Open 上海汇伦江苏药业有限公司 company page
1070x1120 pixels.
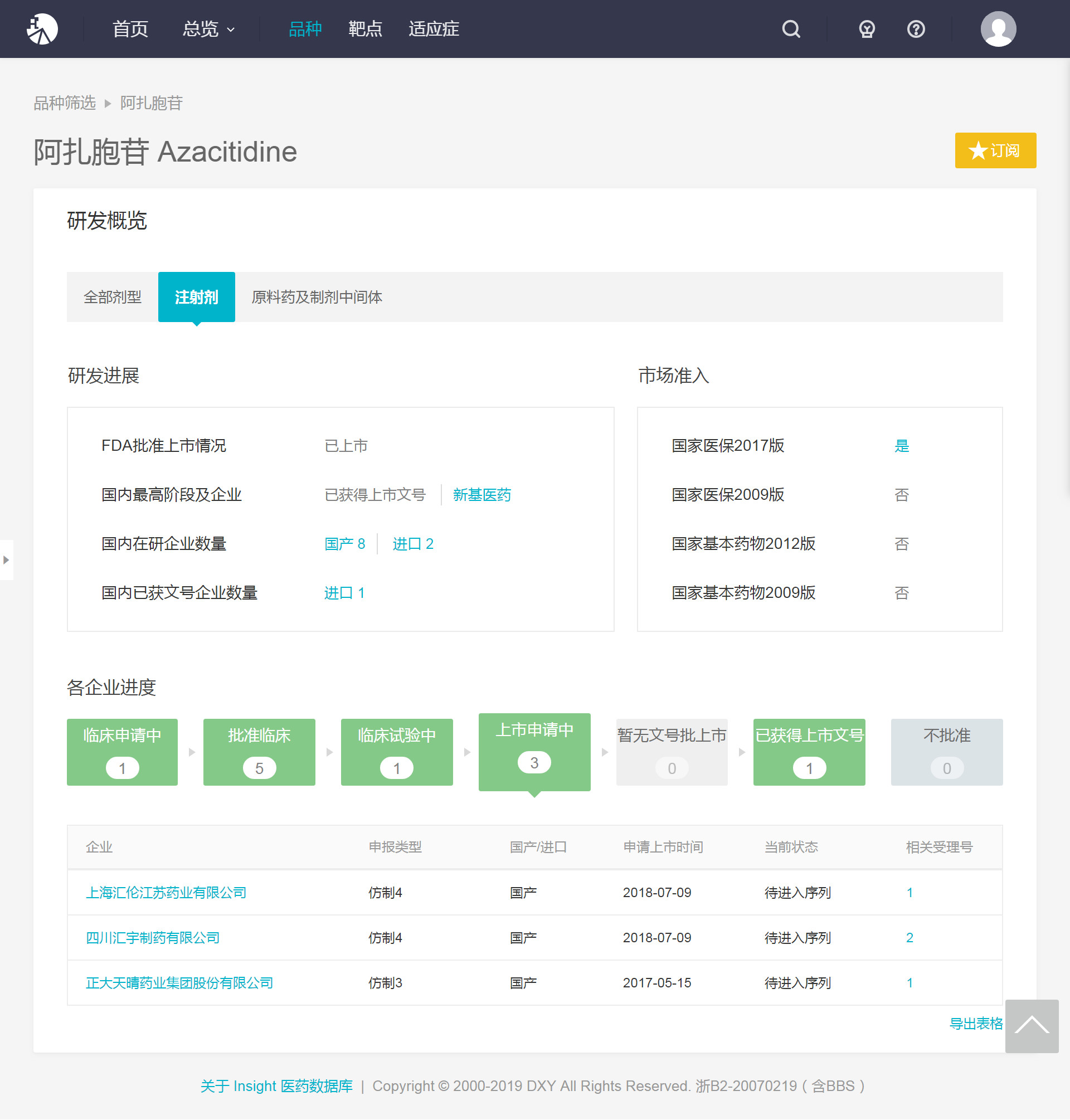coord(166,893)
